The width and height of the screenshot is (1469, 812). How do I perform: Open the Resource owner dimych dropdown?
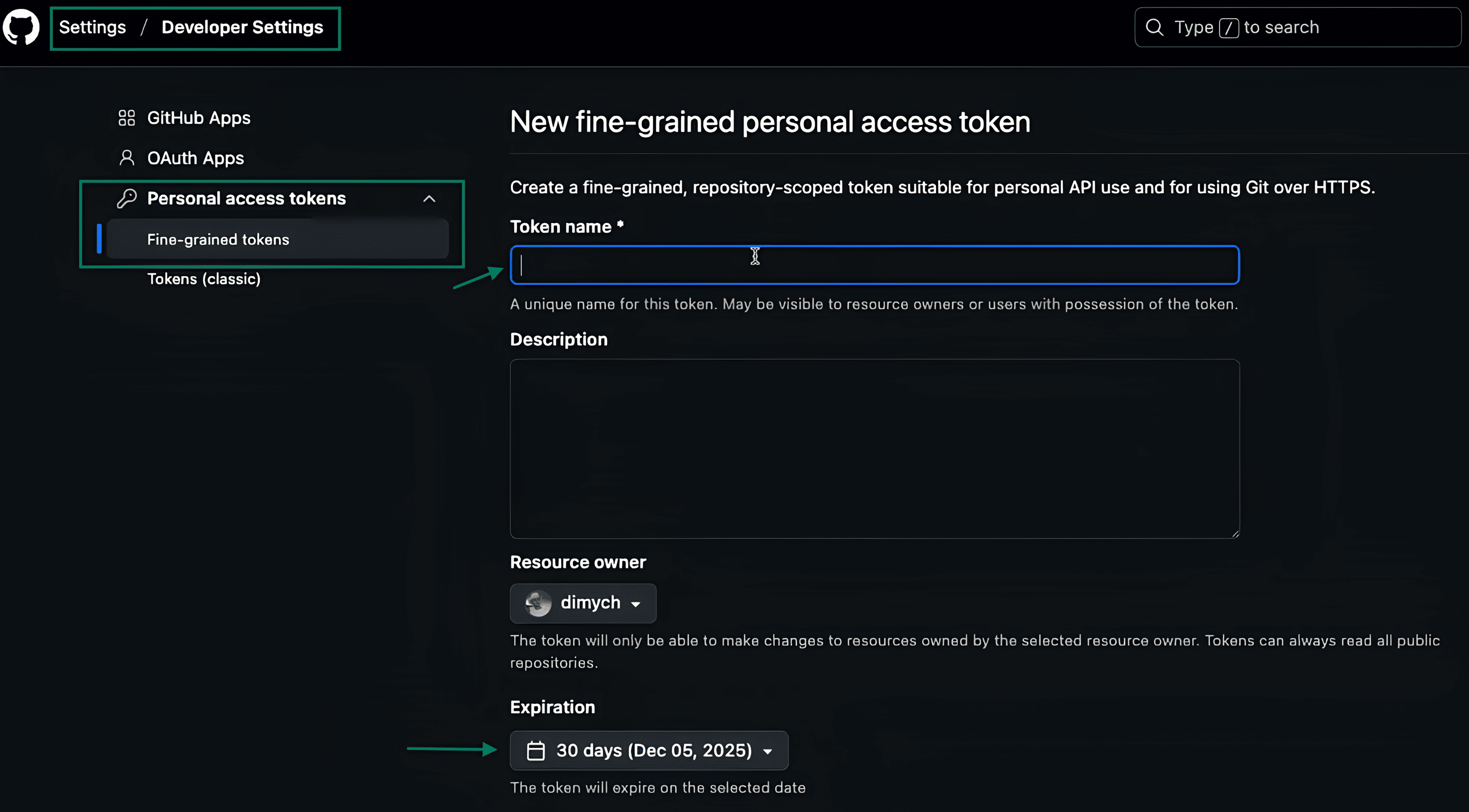583,603
